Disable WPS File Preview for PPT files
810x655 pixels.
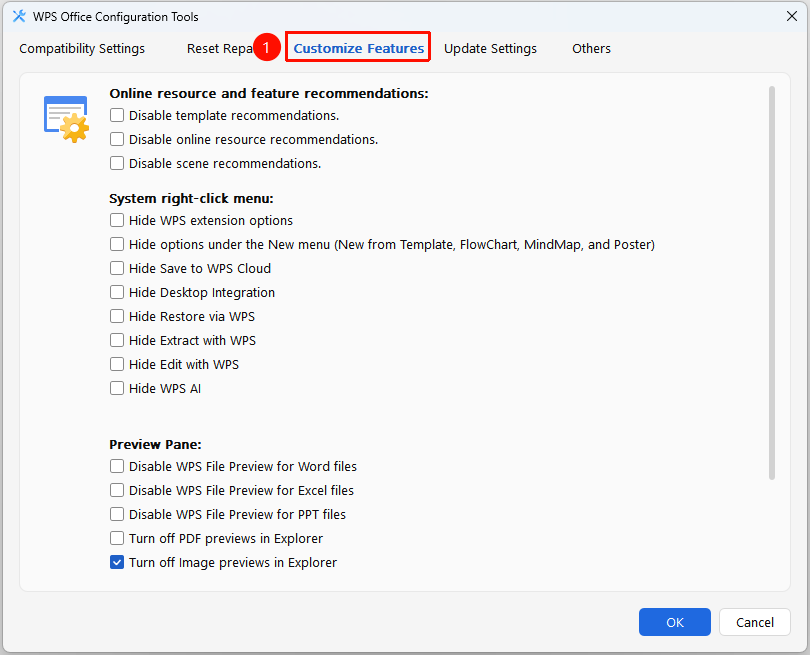[x=117, y=514]
